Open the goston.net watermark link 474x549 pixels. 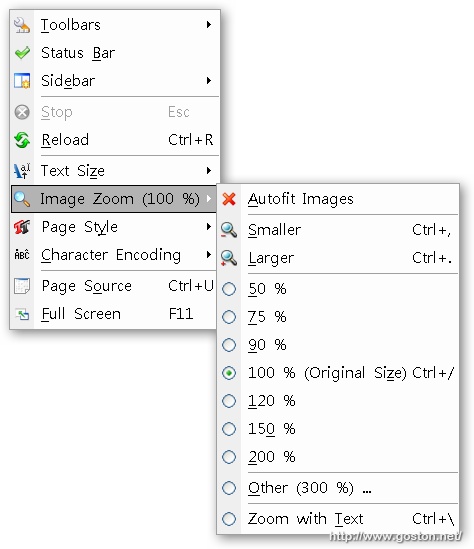tap(396, 536)
